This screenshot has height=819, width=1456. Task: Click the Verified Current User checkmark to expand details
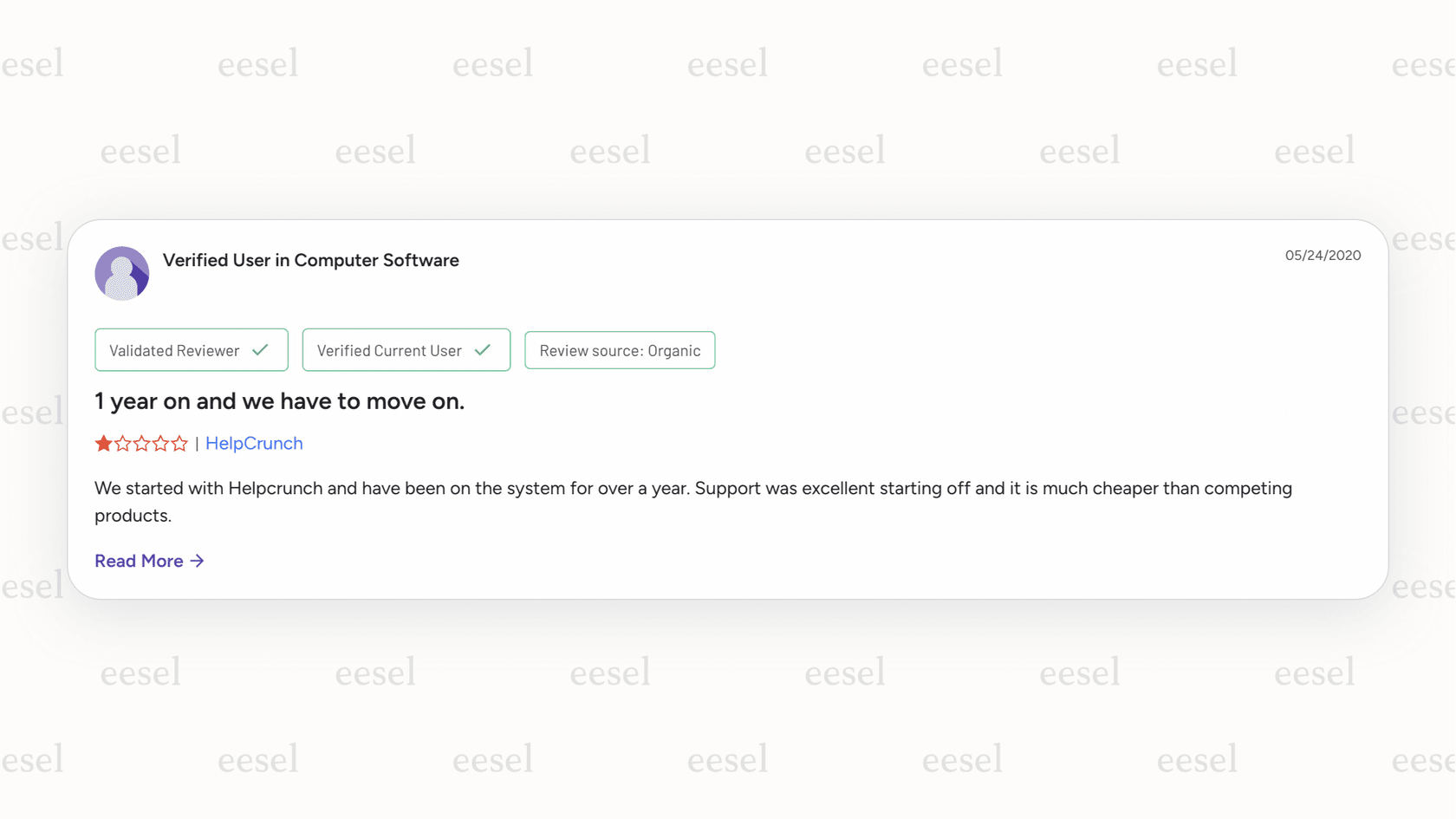point(484,349)
